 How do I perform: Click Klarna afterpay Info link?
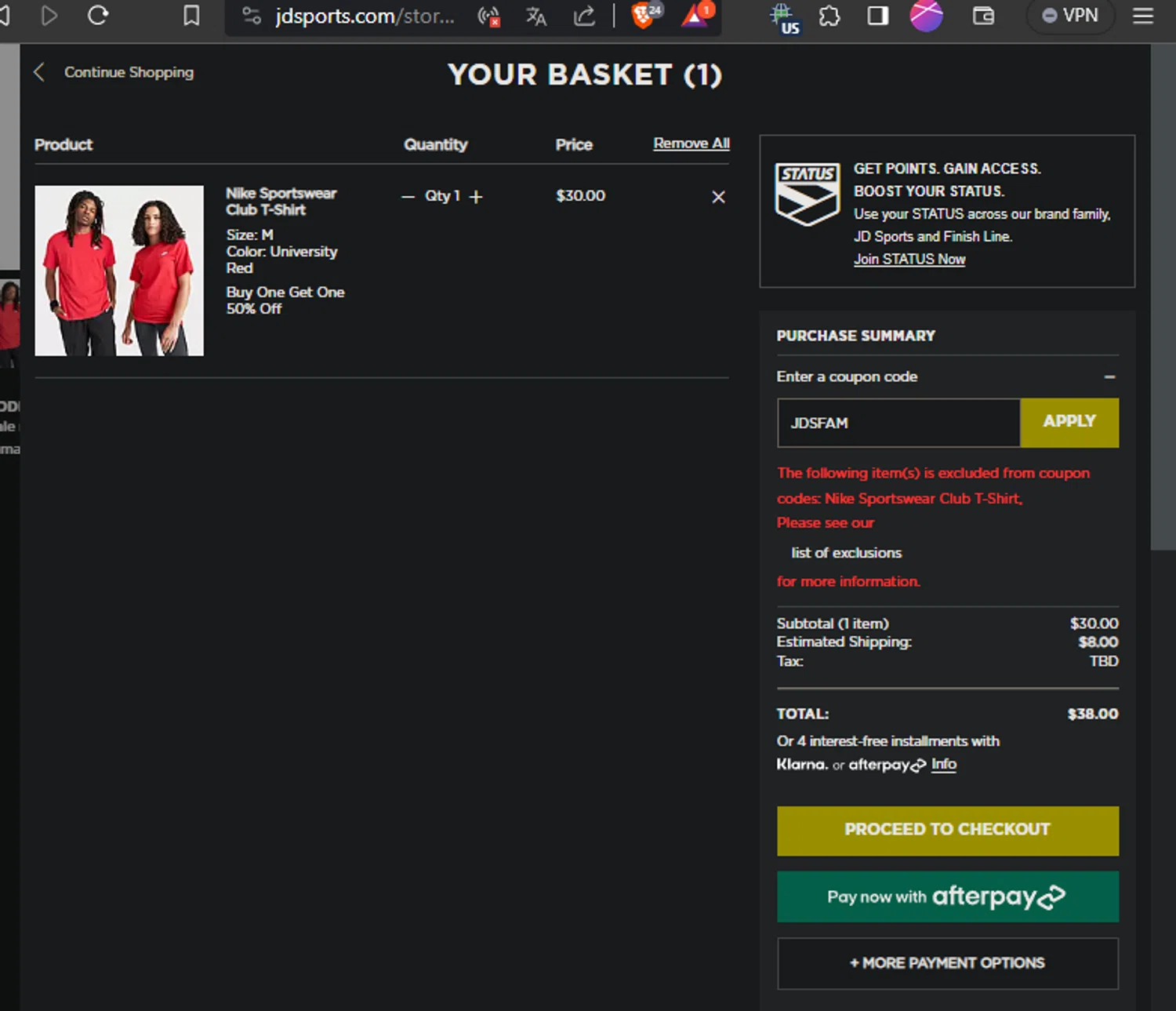pos(944,764)
